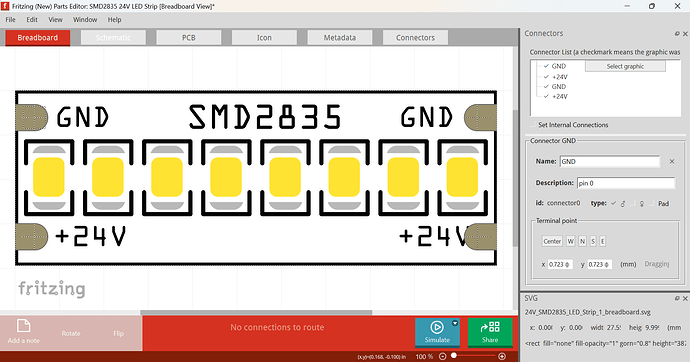The width and height of the screenshot is (690, 362).
Task: Open the Window menu
Action: pos(85,20)
